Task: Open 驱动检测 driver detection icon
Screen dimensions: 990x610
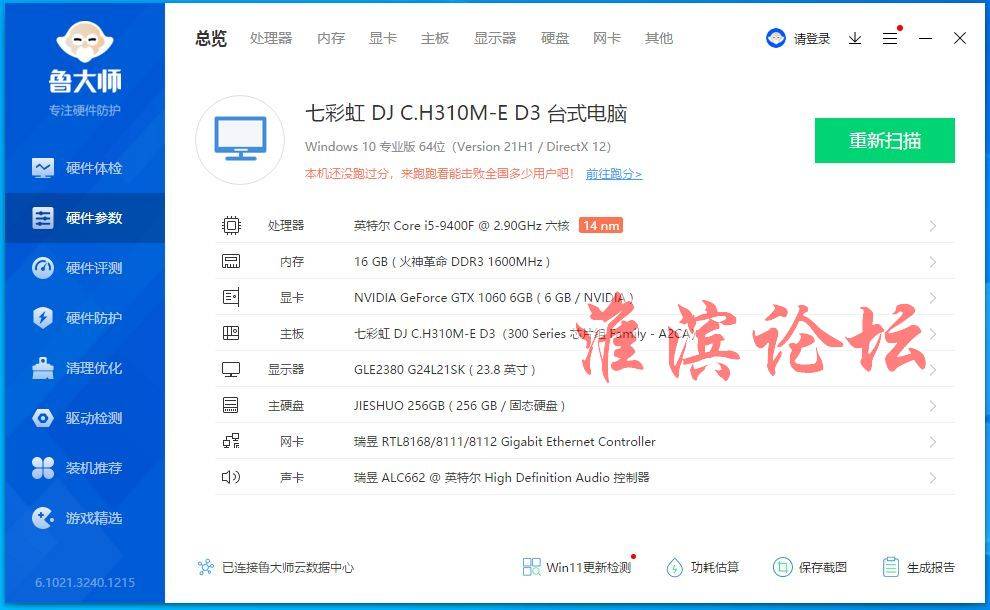Action: point(43,417)
